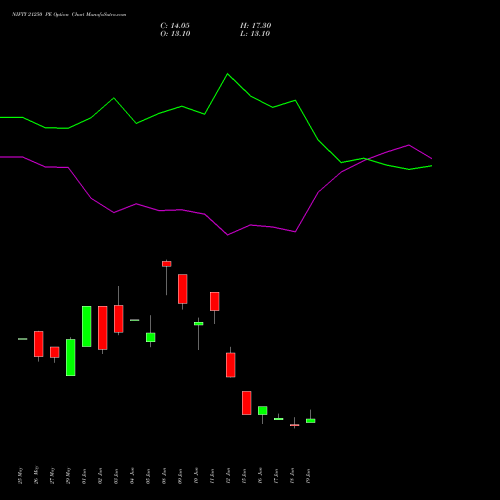Viewport: 500px width, 500px height.
Task: Select the red candle above 12 Jun
Action: [x=231, y=365]
